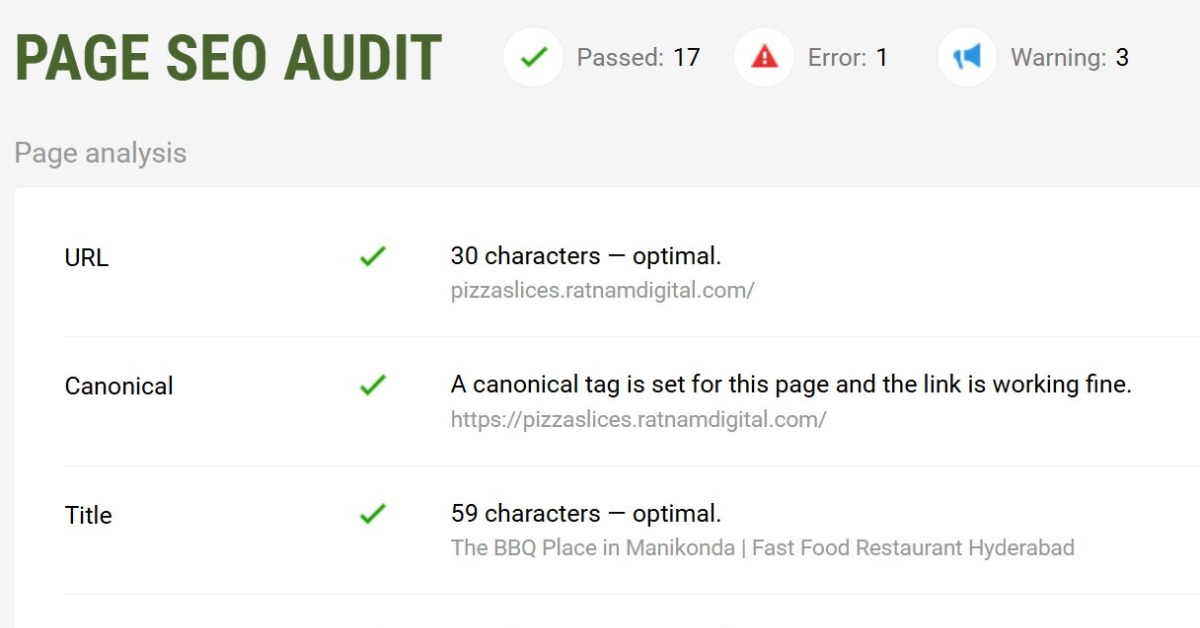Filter results by Error: 1

[x=849, y=58]
